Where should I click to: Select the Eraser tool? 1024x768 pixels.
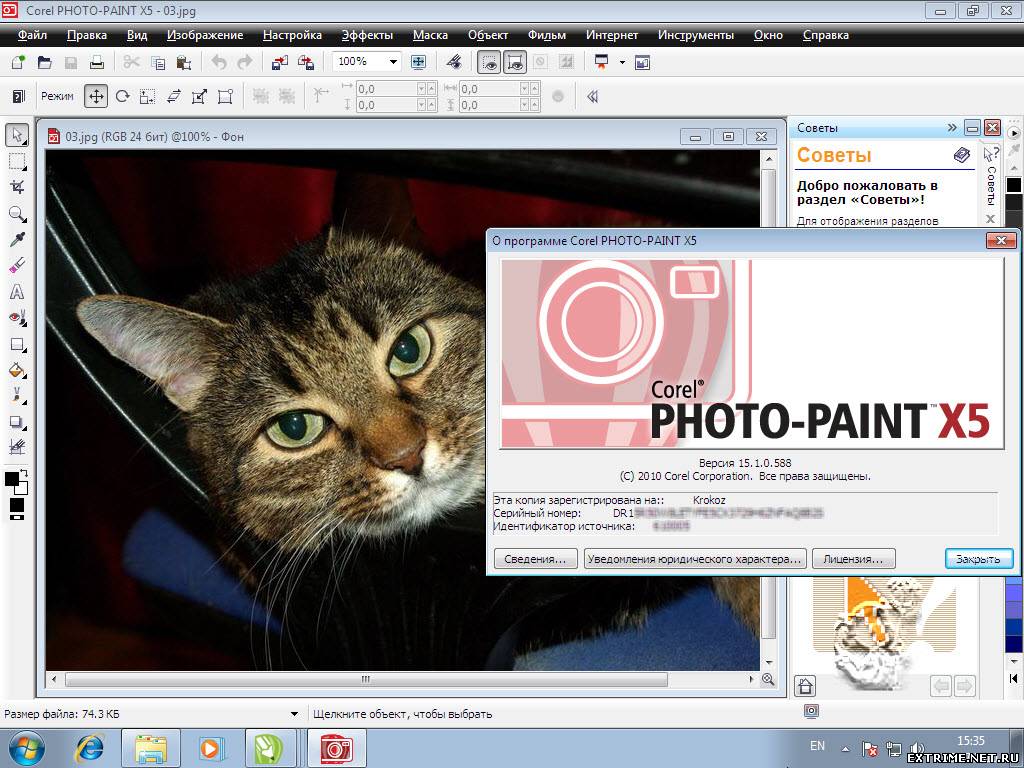pyautogui.click(x=17, y=266)
